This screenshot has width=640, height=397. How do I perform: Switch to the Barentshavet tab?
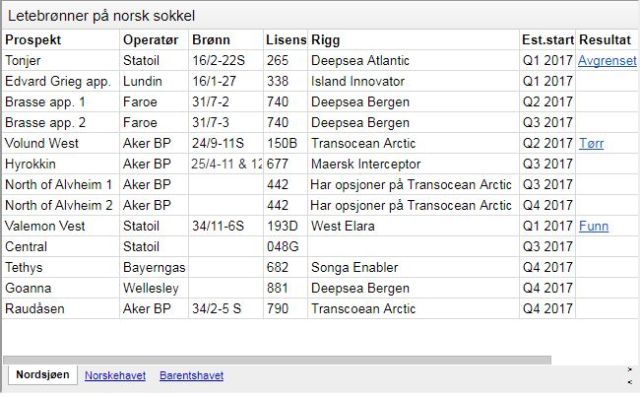click(191, 375)
